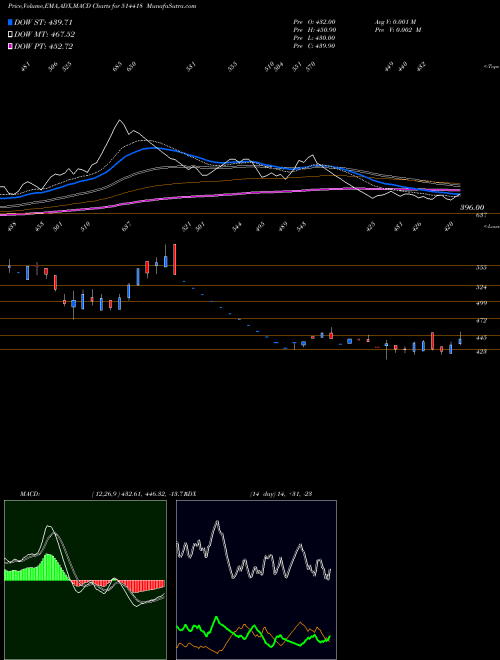The image size is (500, 660).
Task: Click the 472 price axis label
Action: 481,321
